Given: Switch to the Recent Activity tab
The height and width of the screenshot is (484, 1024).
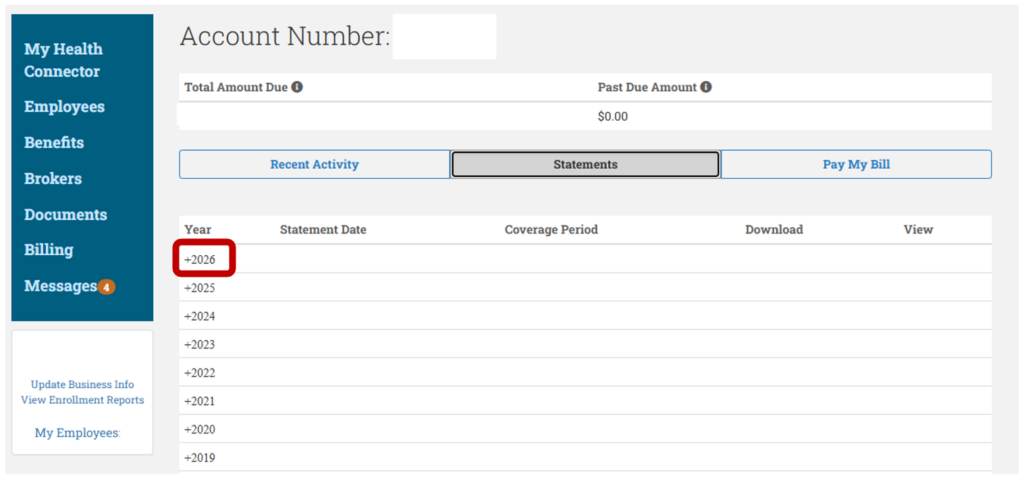Looking at the screenshot, I should [x=314, y=165].
